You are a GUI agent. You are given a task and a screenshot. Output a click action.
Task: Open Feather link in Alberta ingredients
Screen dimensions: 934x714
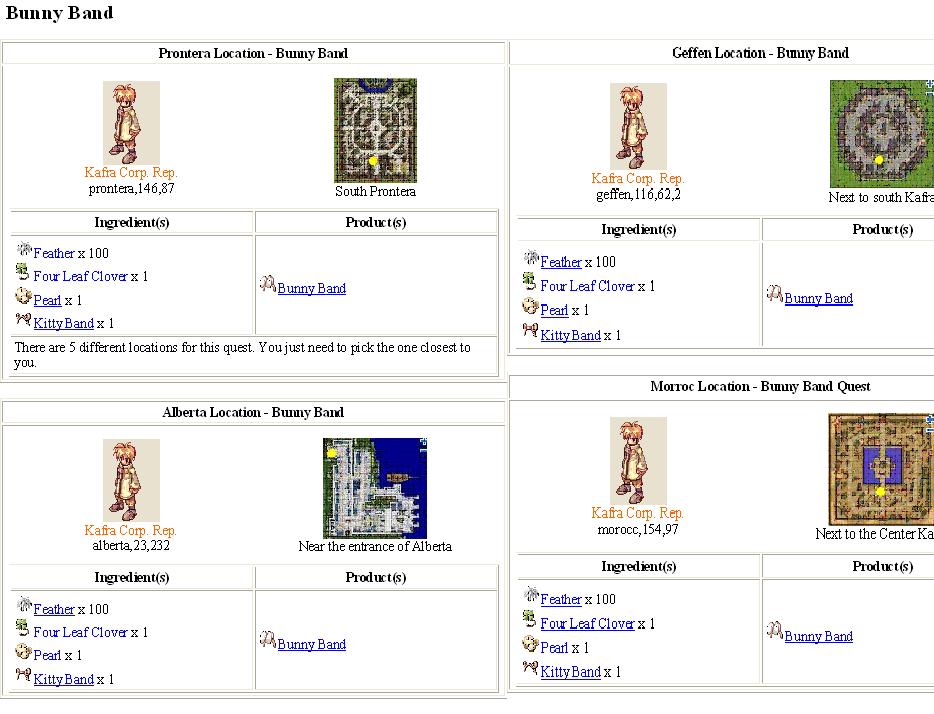coord(54,609)
